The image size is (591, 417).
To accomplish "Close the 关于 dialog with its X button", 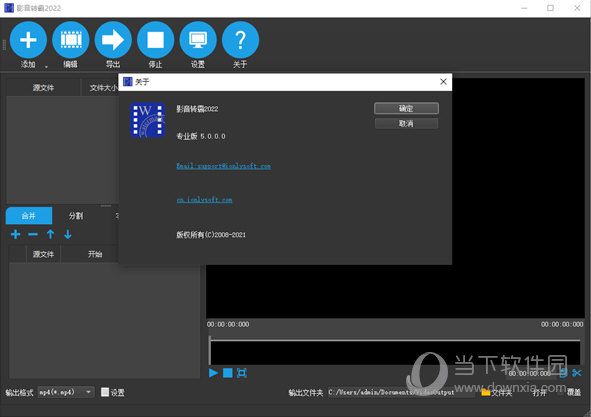I will (x=443, y=82).
